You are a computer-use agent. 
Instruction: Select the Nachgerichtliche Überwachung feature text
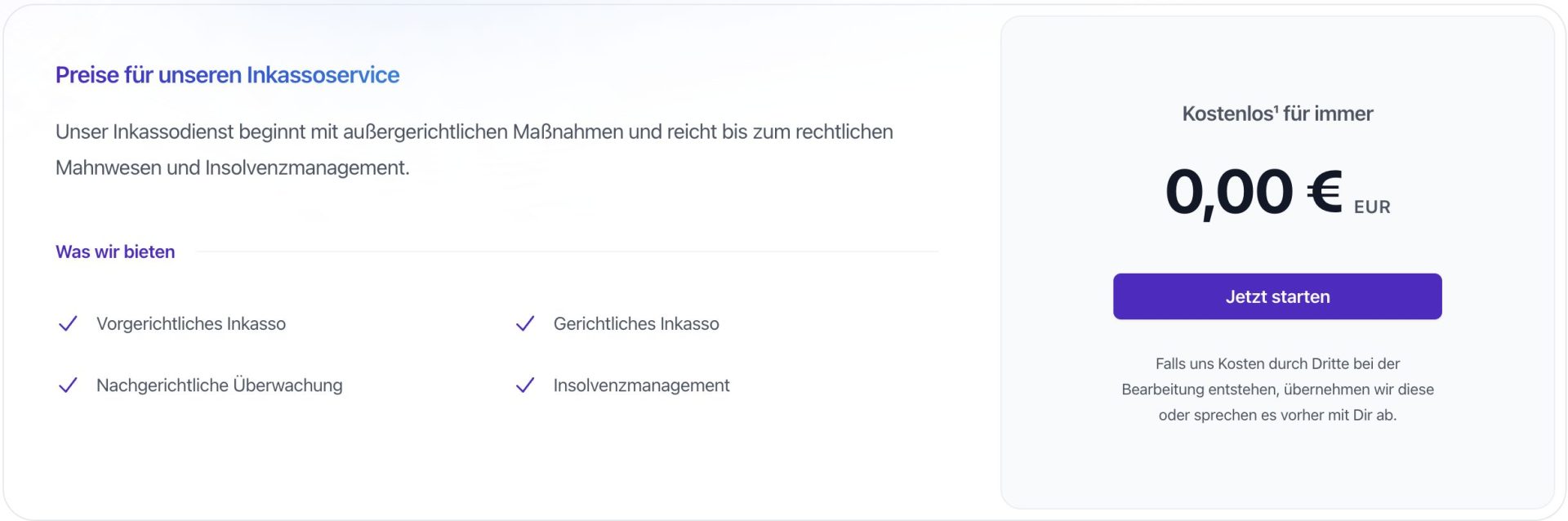click(219, 385)
